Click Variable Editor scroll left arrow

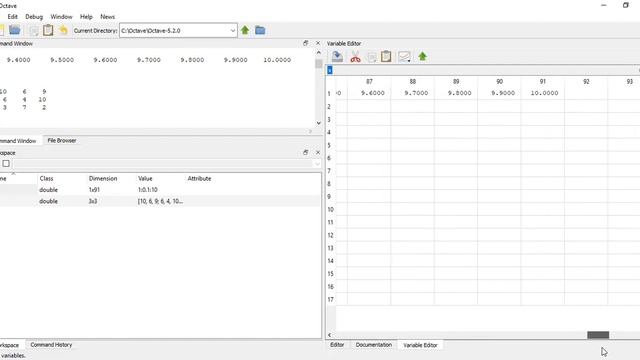point(329,335)
